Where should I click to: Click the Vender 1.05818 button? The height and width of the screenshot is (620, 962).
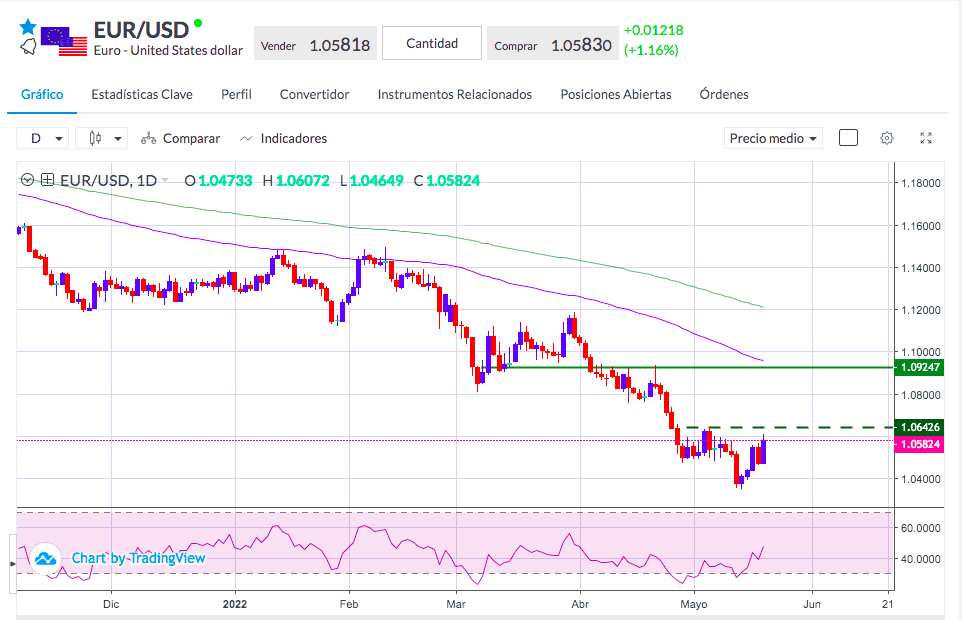coord(315,44)
